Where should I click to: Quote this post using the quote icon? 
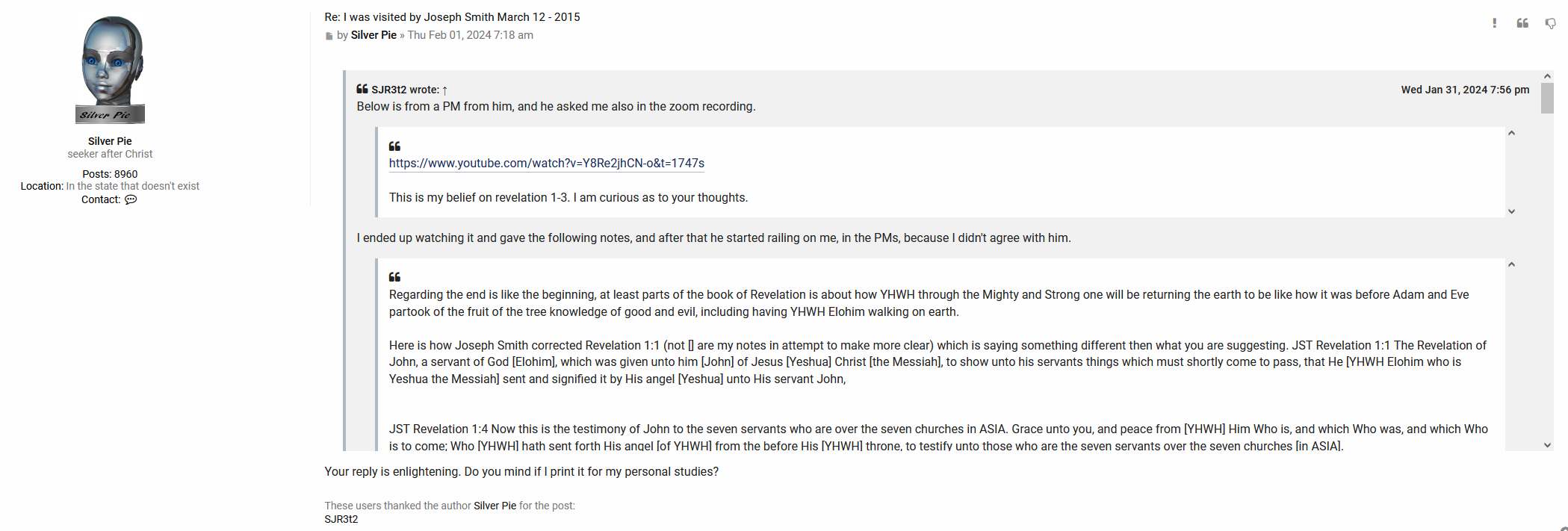click(x=1522, y=23)
